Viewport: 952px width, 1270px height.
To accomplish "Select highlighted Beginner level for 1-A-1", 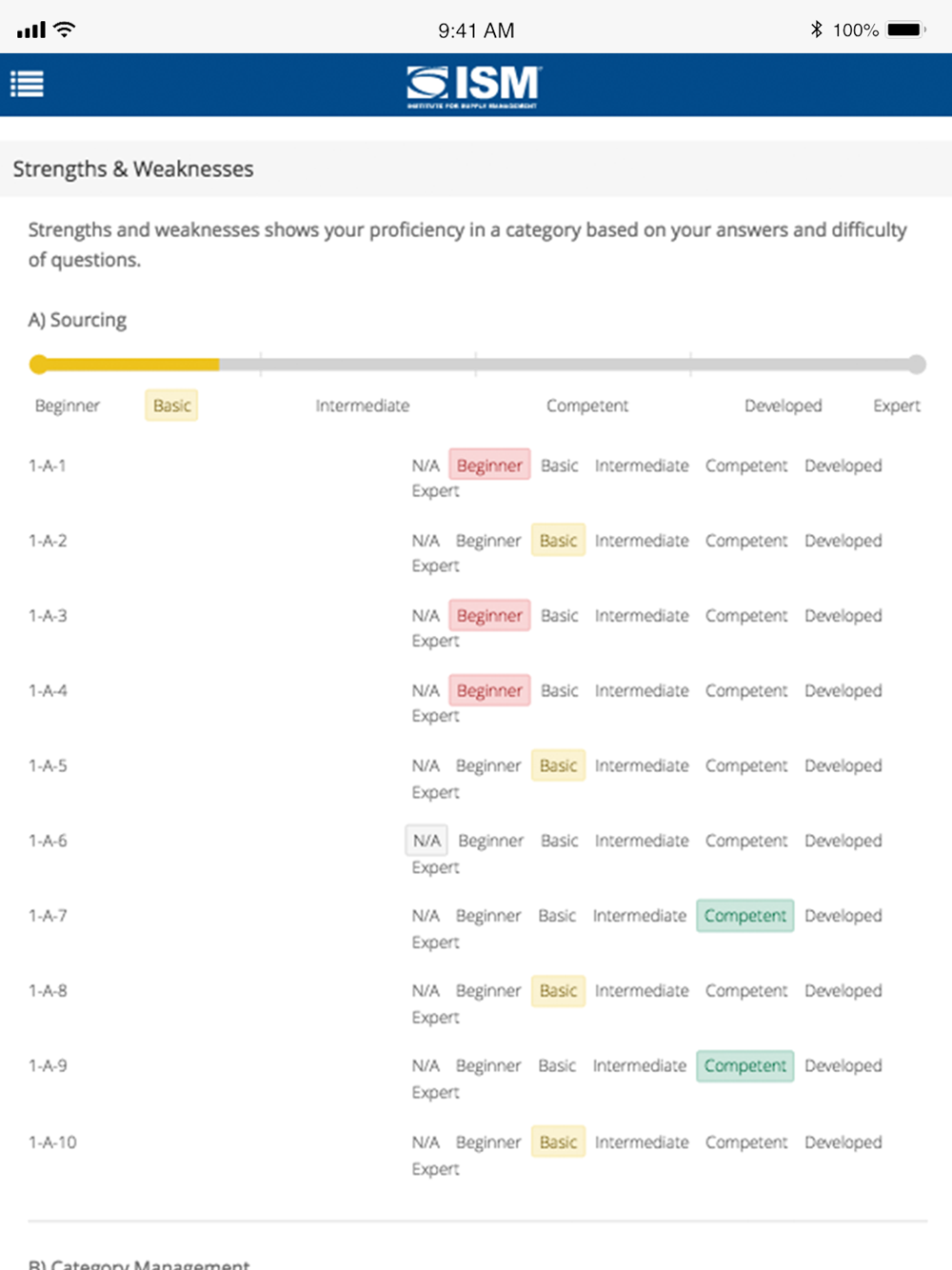I will coord(489,466).
